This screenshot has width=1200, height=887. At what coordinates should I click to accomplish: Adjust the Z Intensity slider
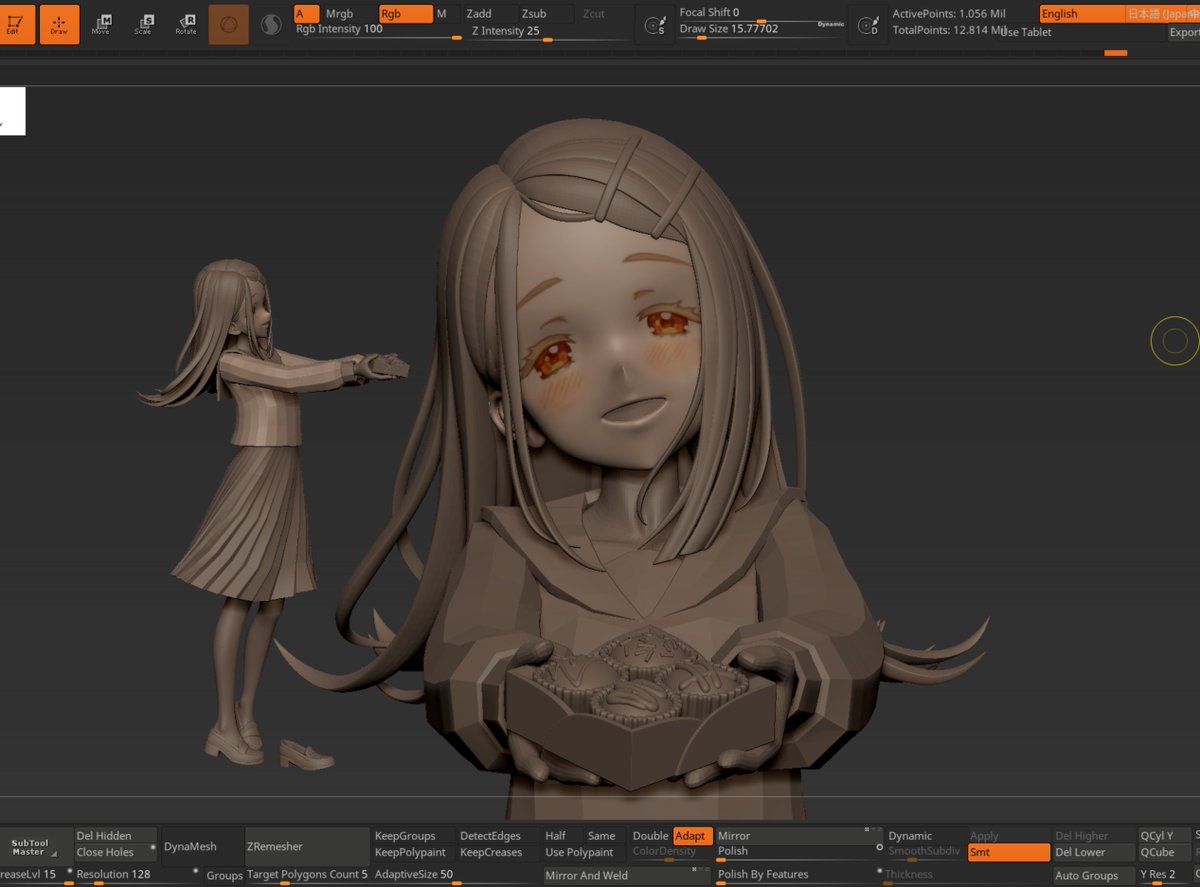(549, 31)
